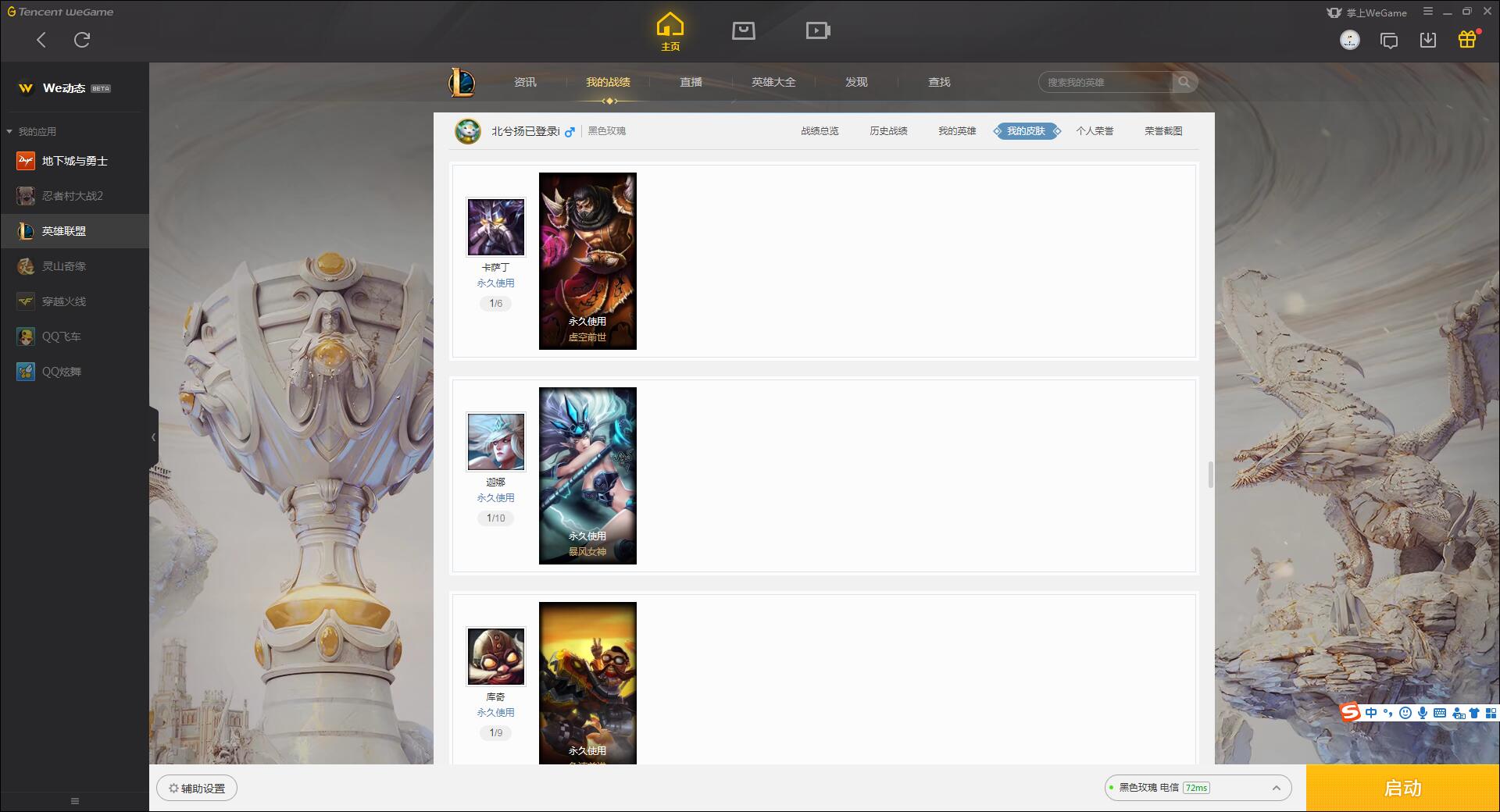The width and height of the screenshot is (1500, 812).
Task: Go back with the left arrow icon
Action: tap(41, 40)
